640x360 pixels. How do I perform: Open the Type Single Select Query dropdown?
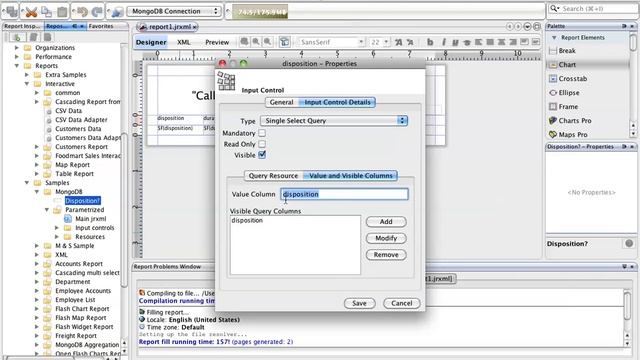334,120
